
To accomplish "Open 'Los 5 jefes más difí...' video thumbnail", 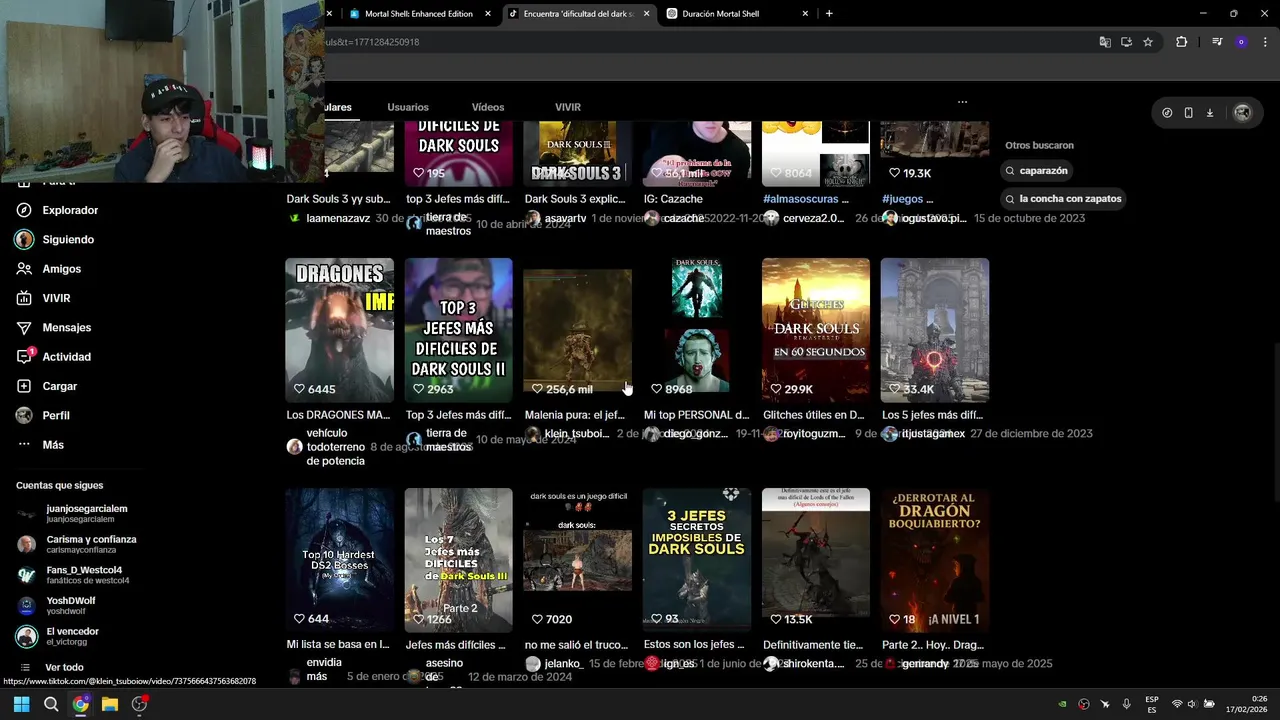I will click(935, 330).
